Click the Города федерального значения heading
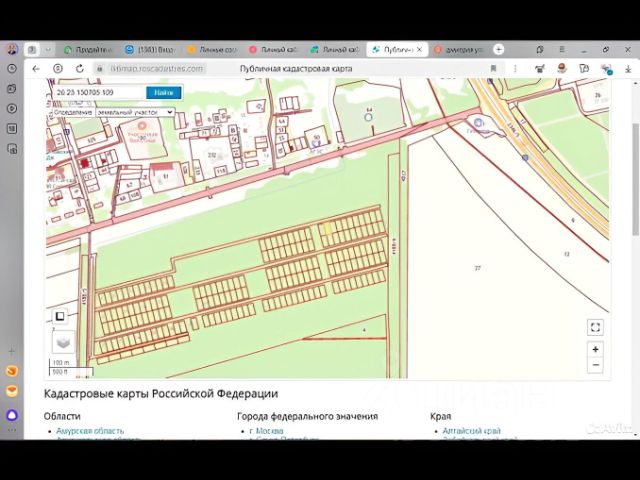Viewport: 640px width, 480px height. (307, 416)
